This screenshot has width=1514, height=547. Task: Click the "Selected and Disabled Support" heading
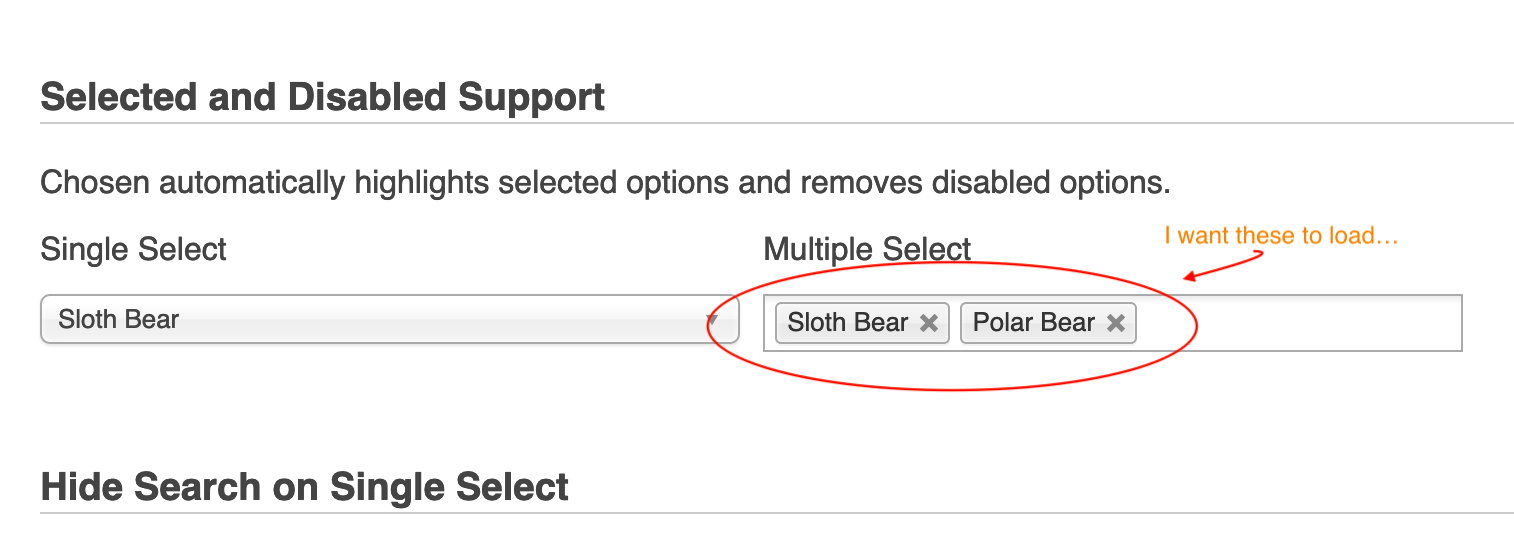322,98
